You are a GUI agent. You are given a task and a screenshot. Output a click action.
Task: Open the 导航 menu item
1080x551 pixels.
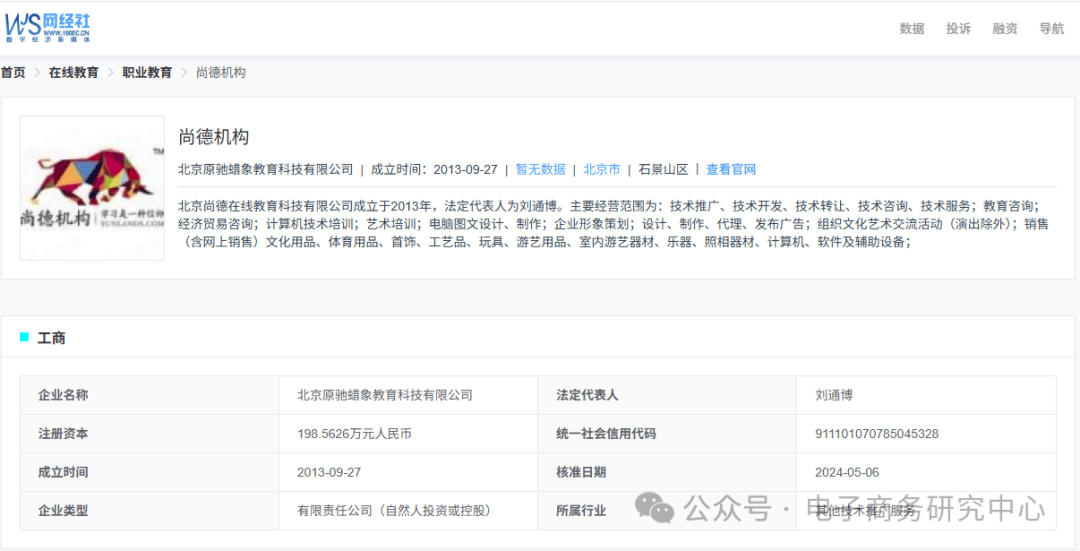coord(1052,28)
